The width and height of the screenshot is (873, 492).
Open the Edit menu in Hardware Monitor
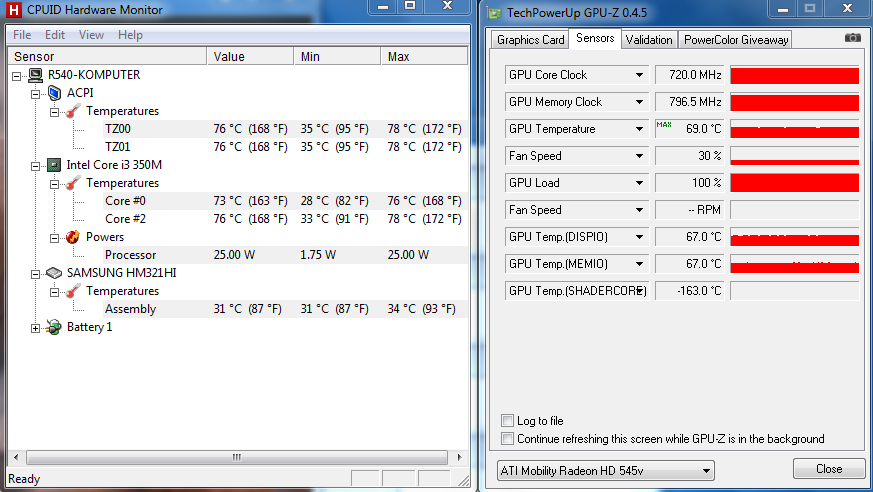pos(55,35)
